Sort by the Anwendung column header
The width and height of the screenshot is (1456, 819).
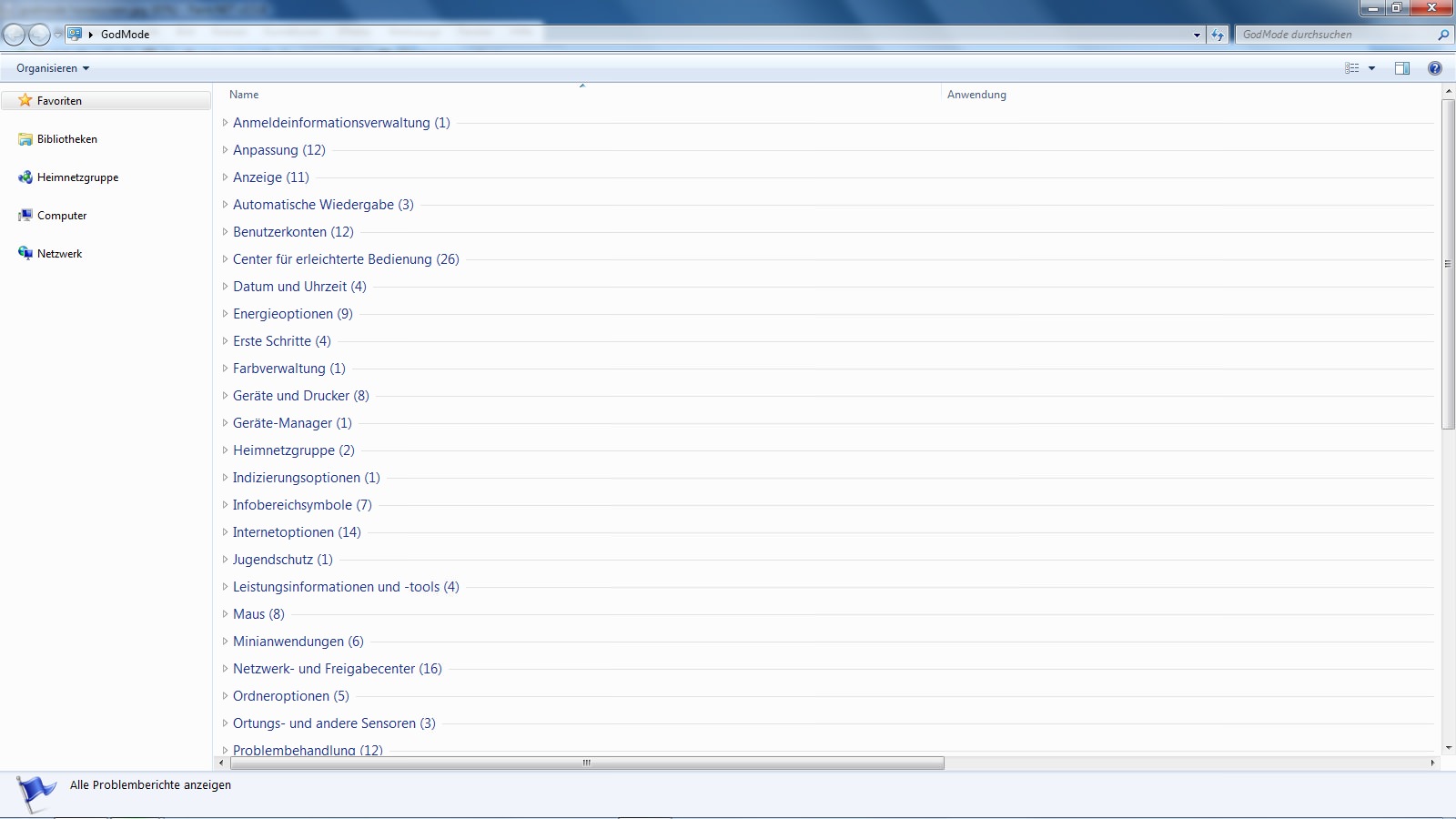pos(976,95)
